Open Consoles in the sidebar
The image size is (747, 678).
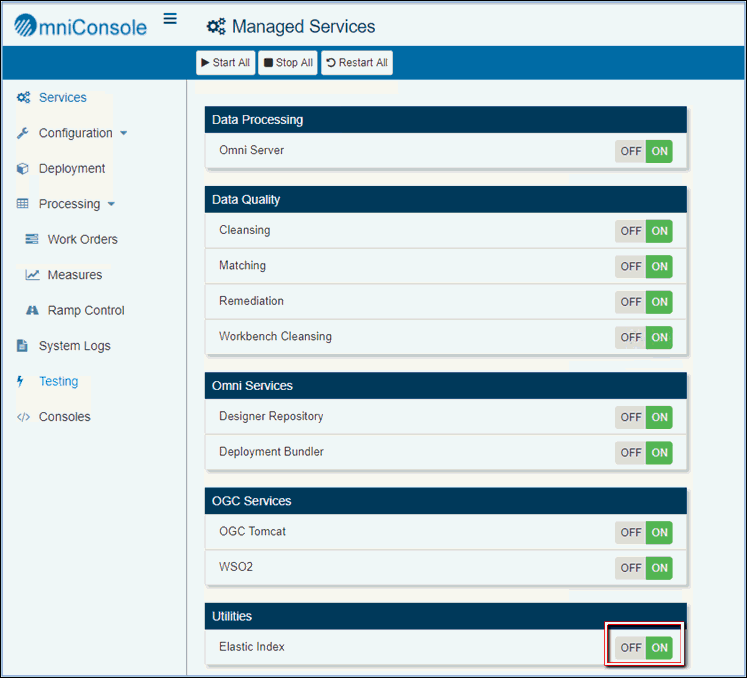[x=64, y=417]
